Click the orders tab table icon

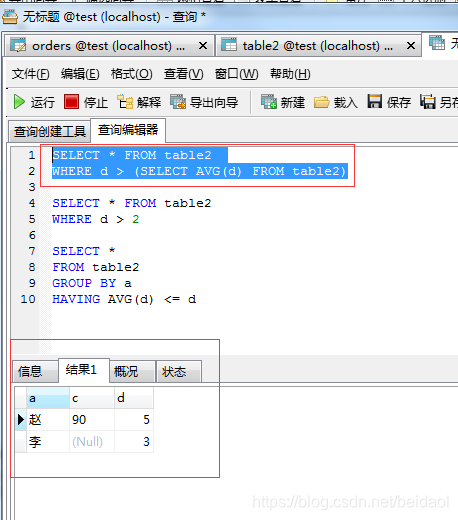[x=18, y=45]
